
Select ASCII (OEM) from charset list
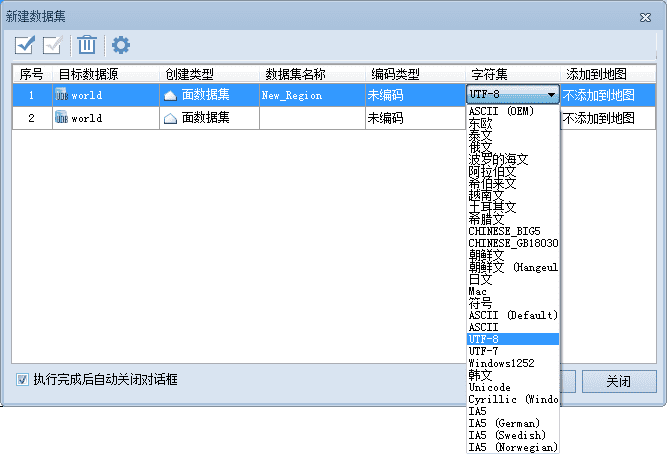[513, 111]
